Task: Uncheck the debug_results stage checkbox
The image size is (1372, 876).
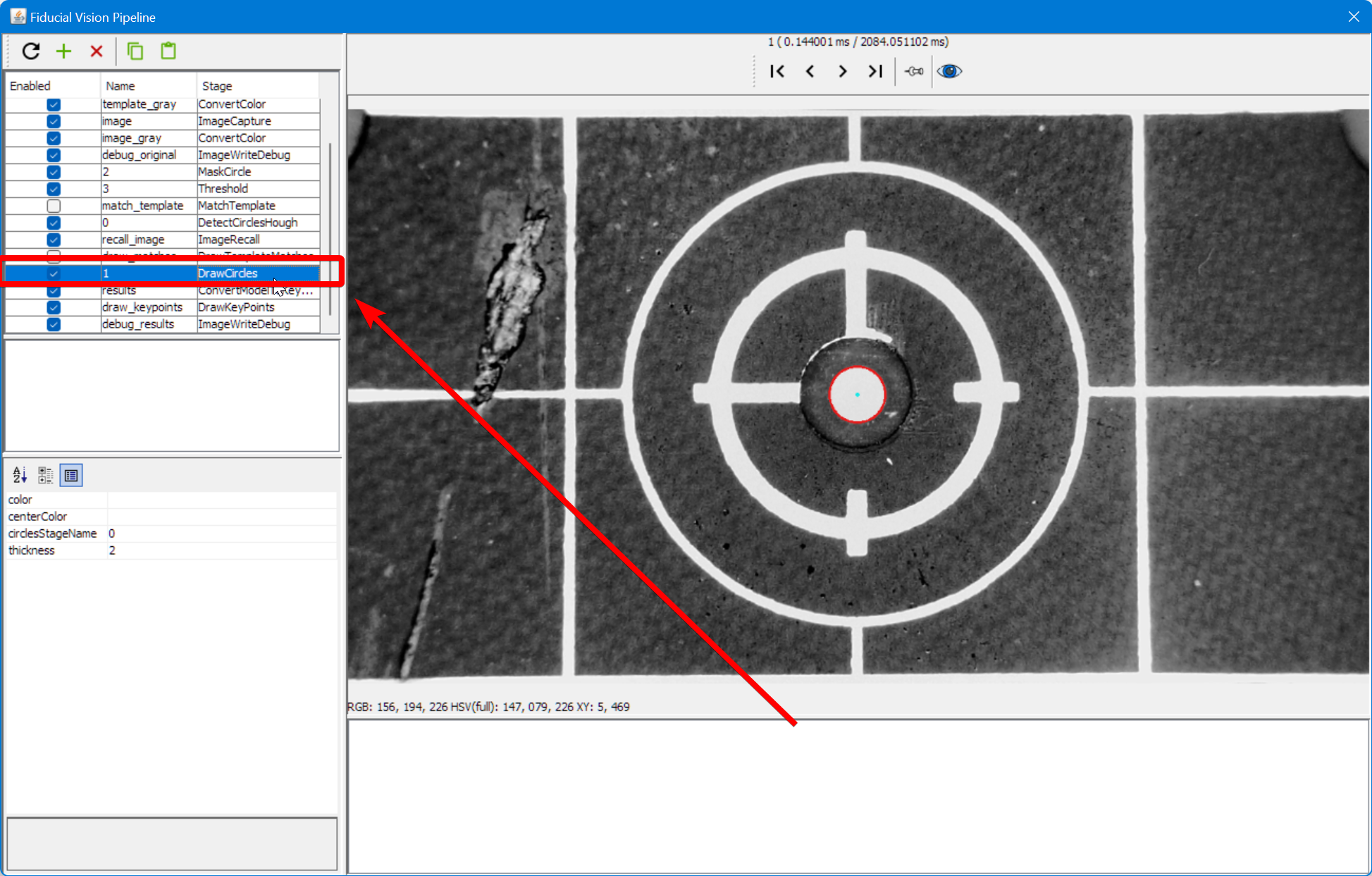Action: [x=54, y=324]
